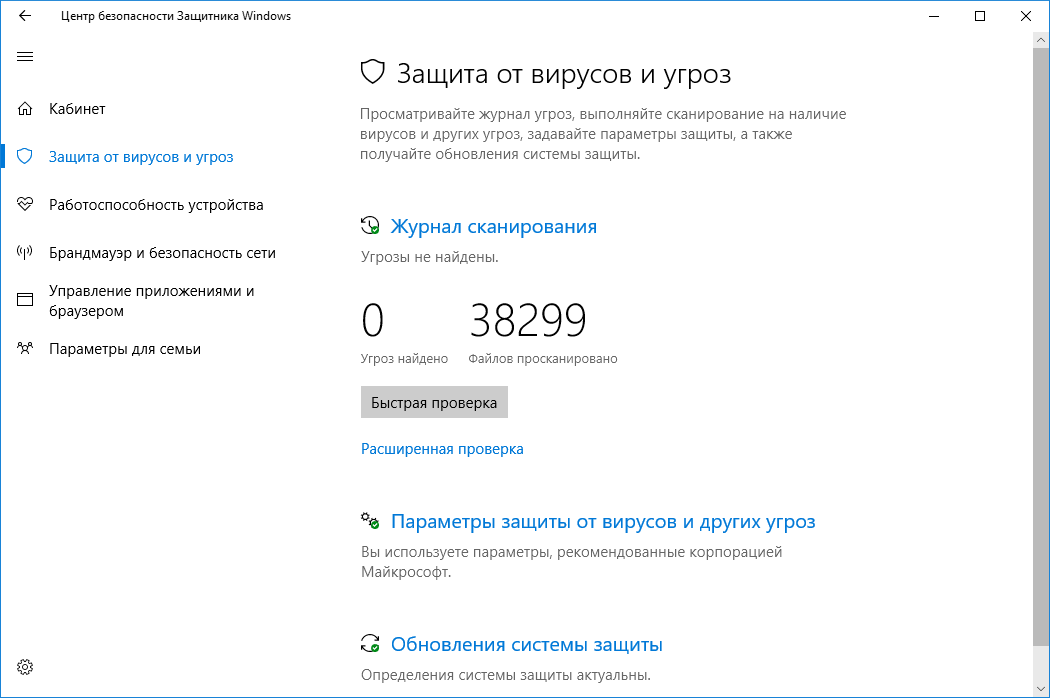Start a Быстрая проверка scan
1050x698 pixels.
coord(433,401)
